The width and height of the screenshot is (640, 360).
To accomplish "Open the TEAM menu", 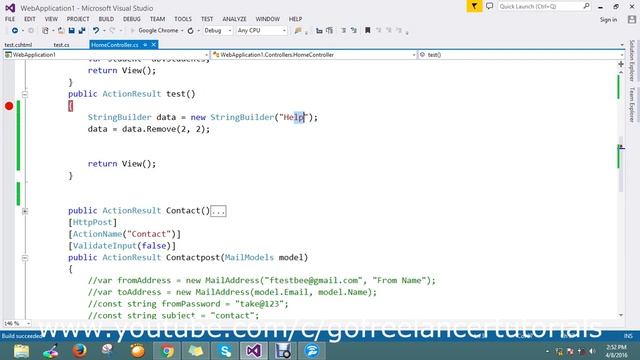I will coord(157,19).
